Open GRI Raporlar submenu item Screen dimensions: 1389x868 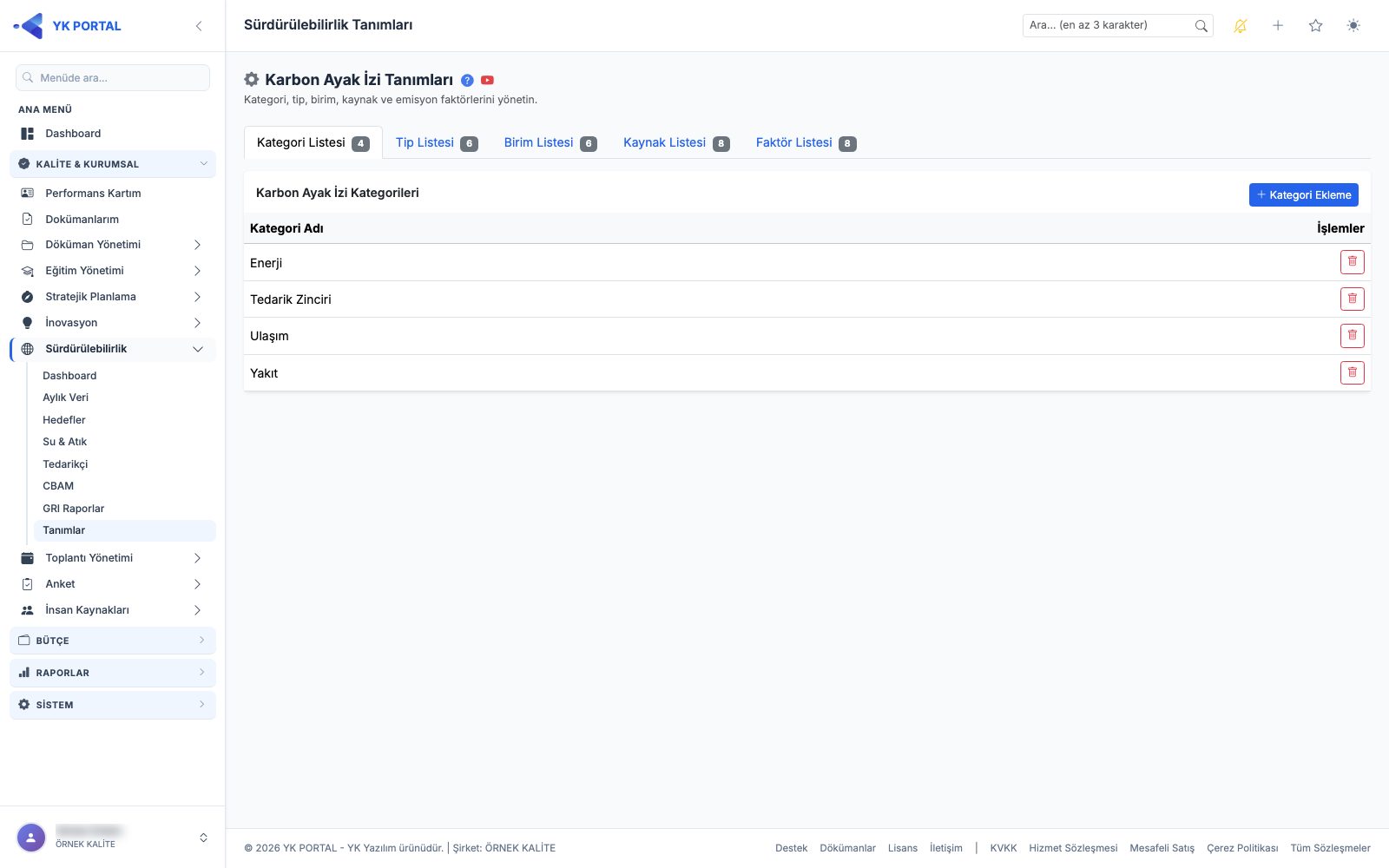pos(124,509)
